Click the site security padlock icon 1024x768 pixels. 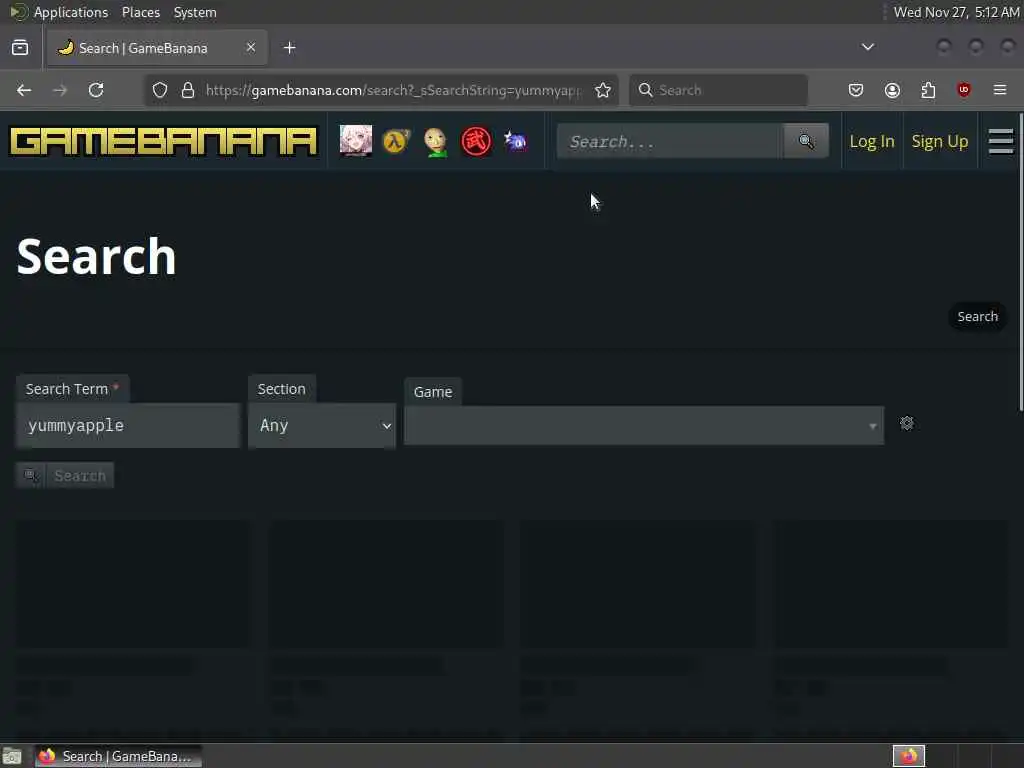pyautogui.click(x=188, y=90)
